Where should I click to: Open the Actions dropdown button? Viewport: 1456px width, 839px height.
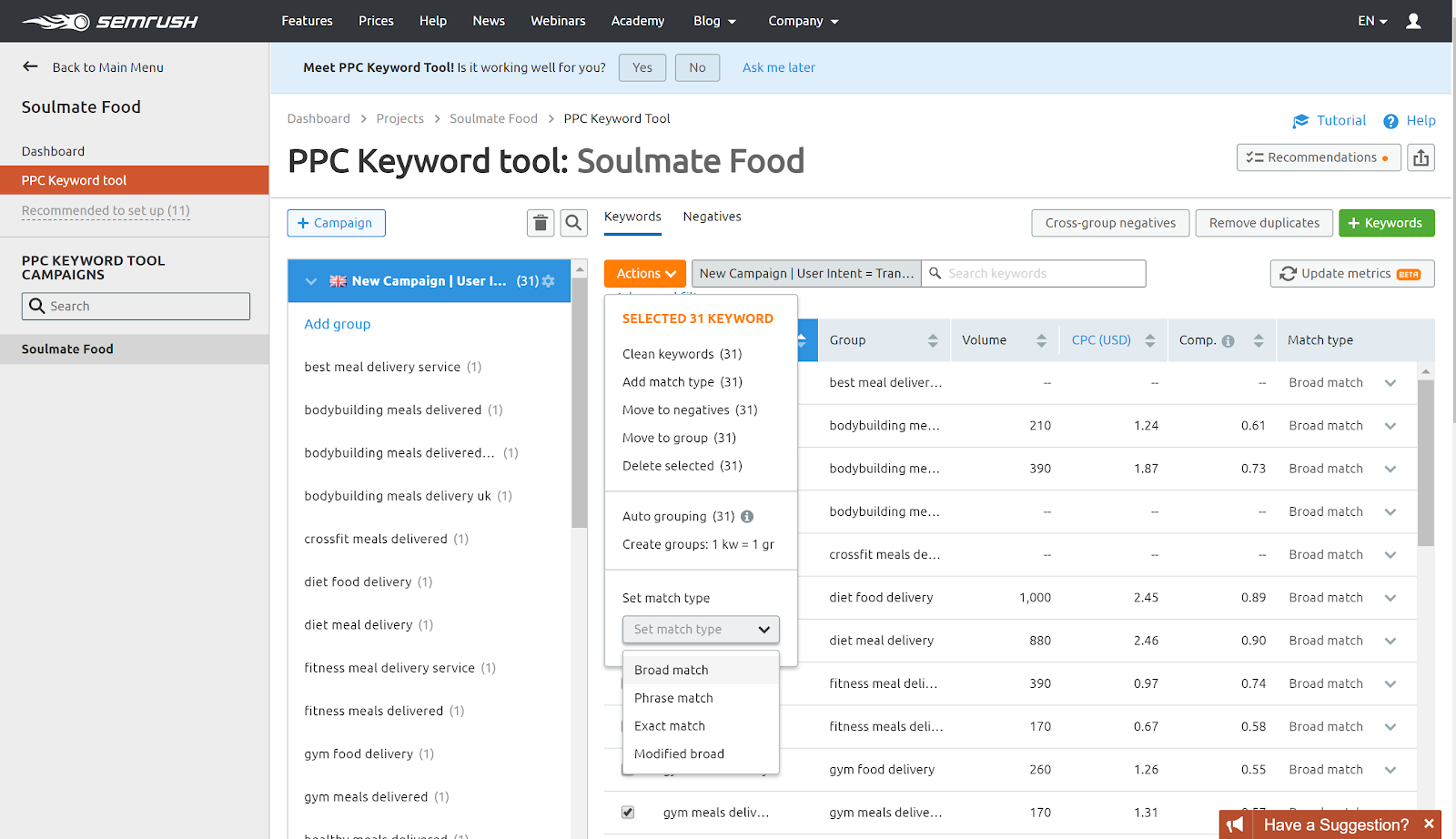(x=645, y=273)
